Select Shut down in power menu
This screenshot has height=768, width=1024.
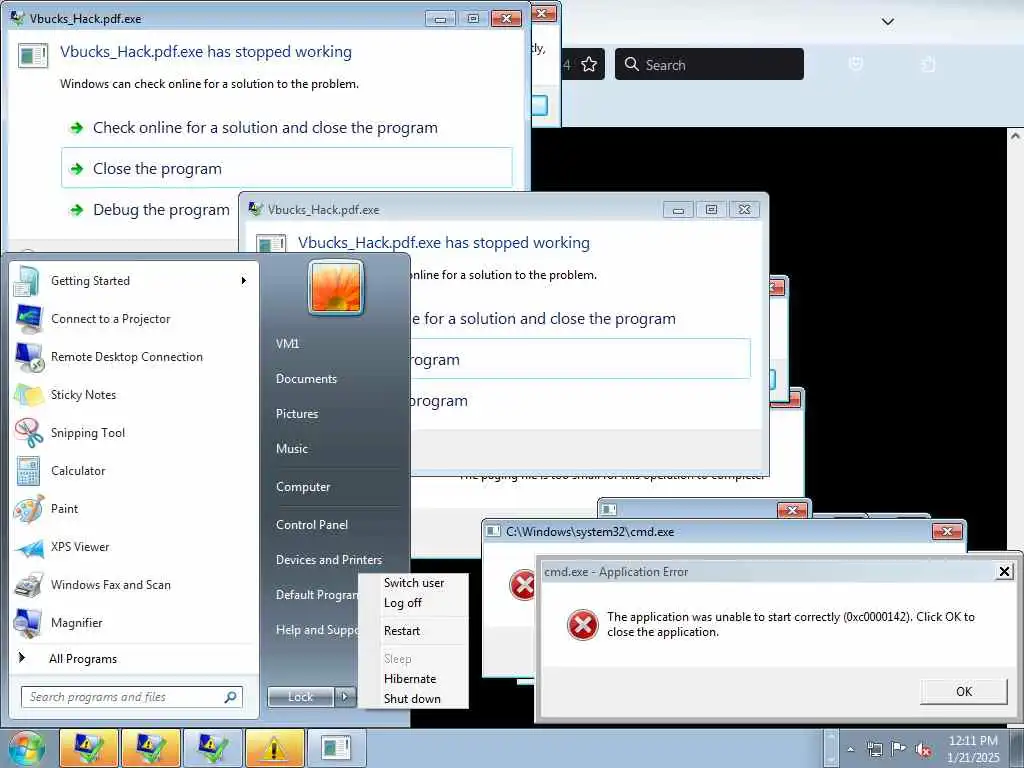tap(413, 699)
